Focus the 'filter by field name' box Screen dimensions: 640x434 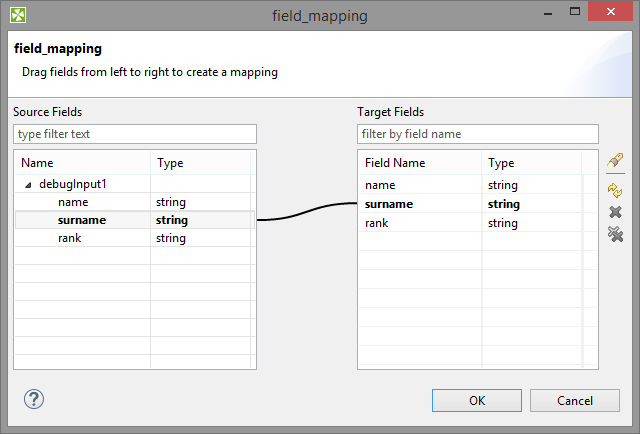[x=478, y=134]
